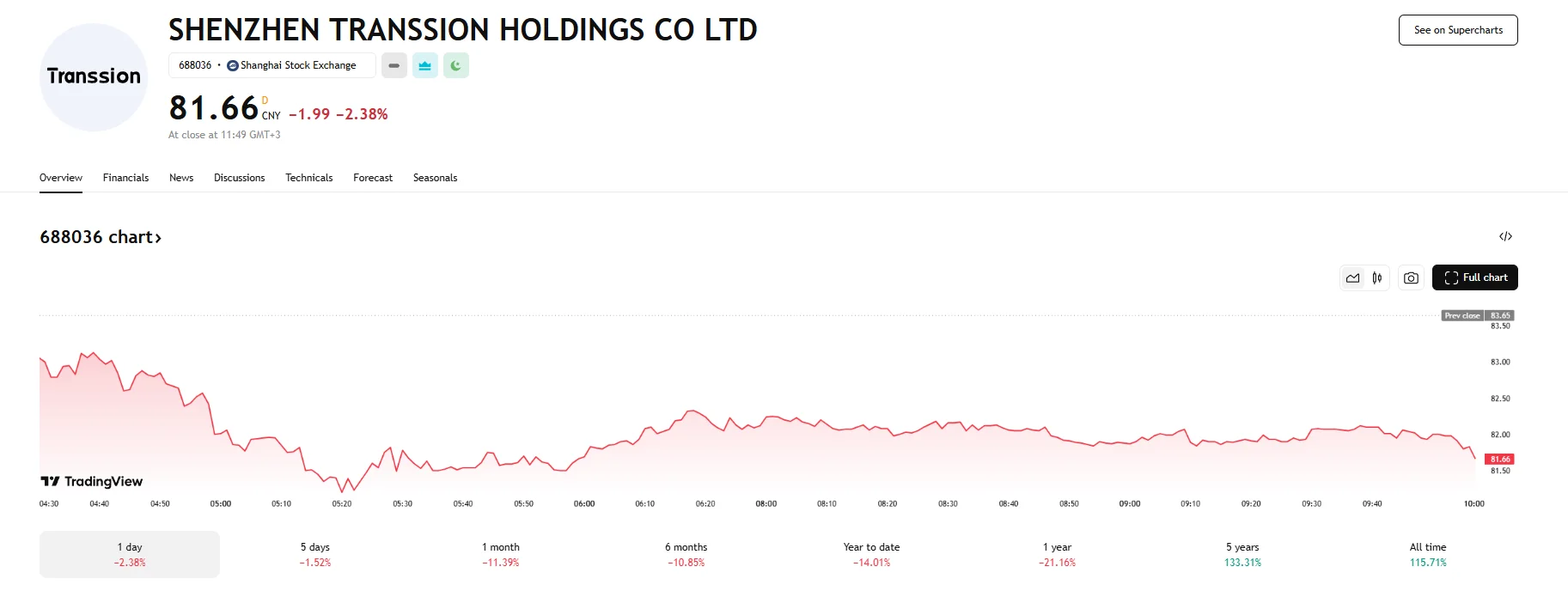Click the delayed data 'D' indicator

(x=265, y=101)
